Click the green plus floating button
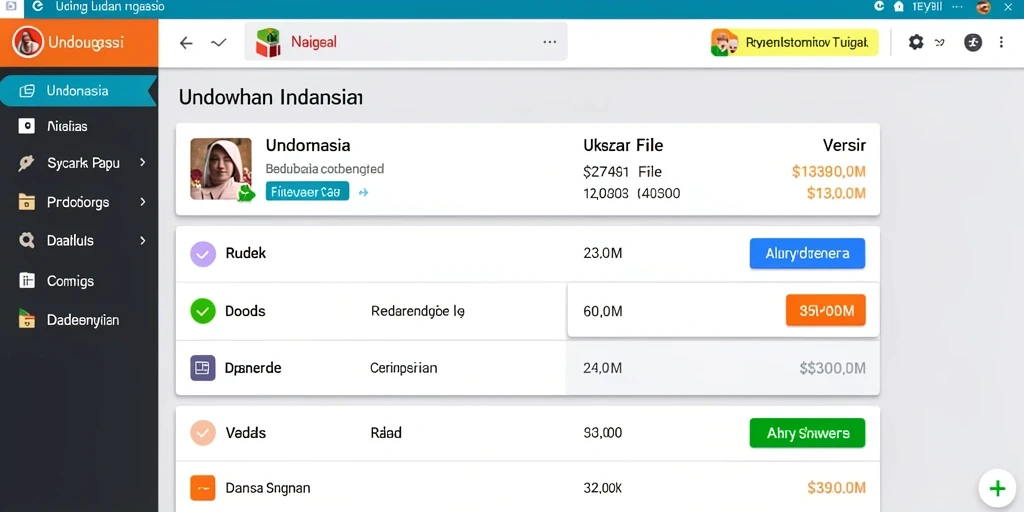 tap(997, 488)
